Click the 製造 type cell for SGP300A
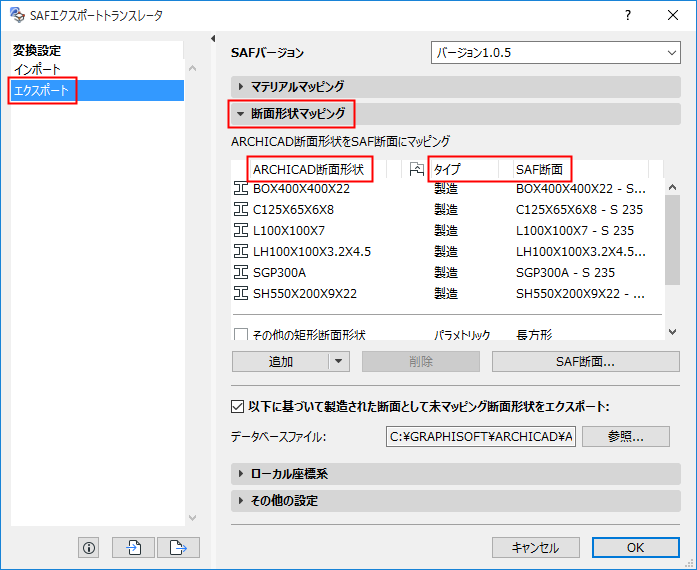 click(x=446, y=272)
